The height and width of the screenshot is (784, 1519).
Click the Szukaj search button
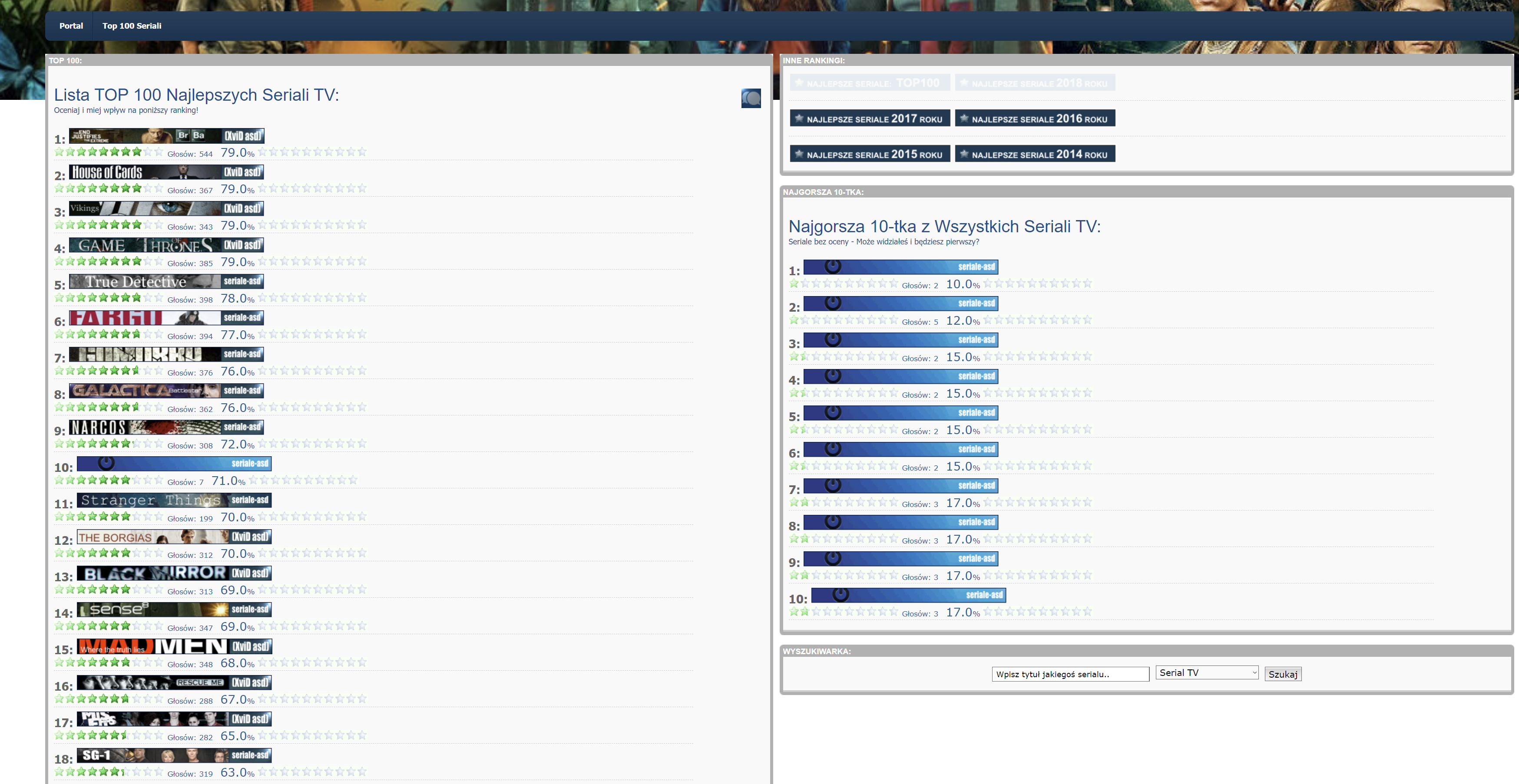(x=1283, y=674)
